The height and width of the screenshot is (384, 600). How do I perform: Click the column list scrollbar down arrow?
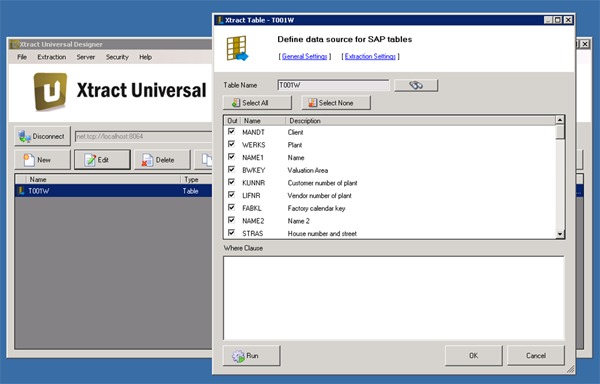point(560,234)
